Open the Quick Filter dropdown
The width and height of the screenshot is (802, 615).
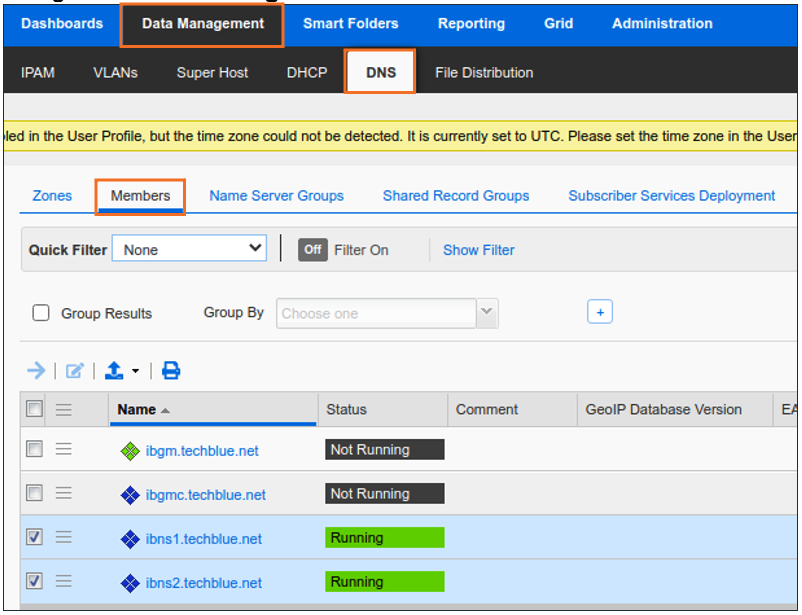(x=189, y=249)
